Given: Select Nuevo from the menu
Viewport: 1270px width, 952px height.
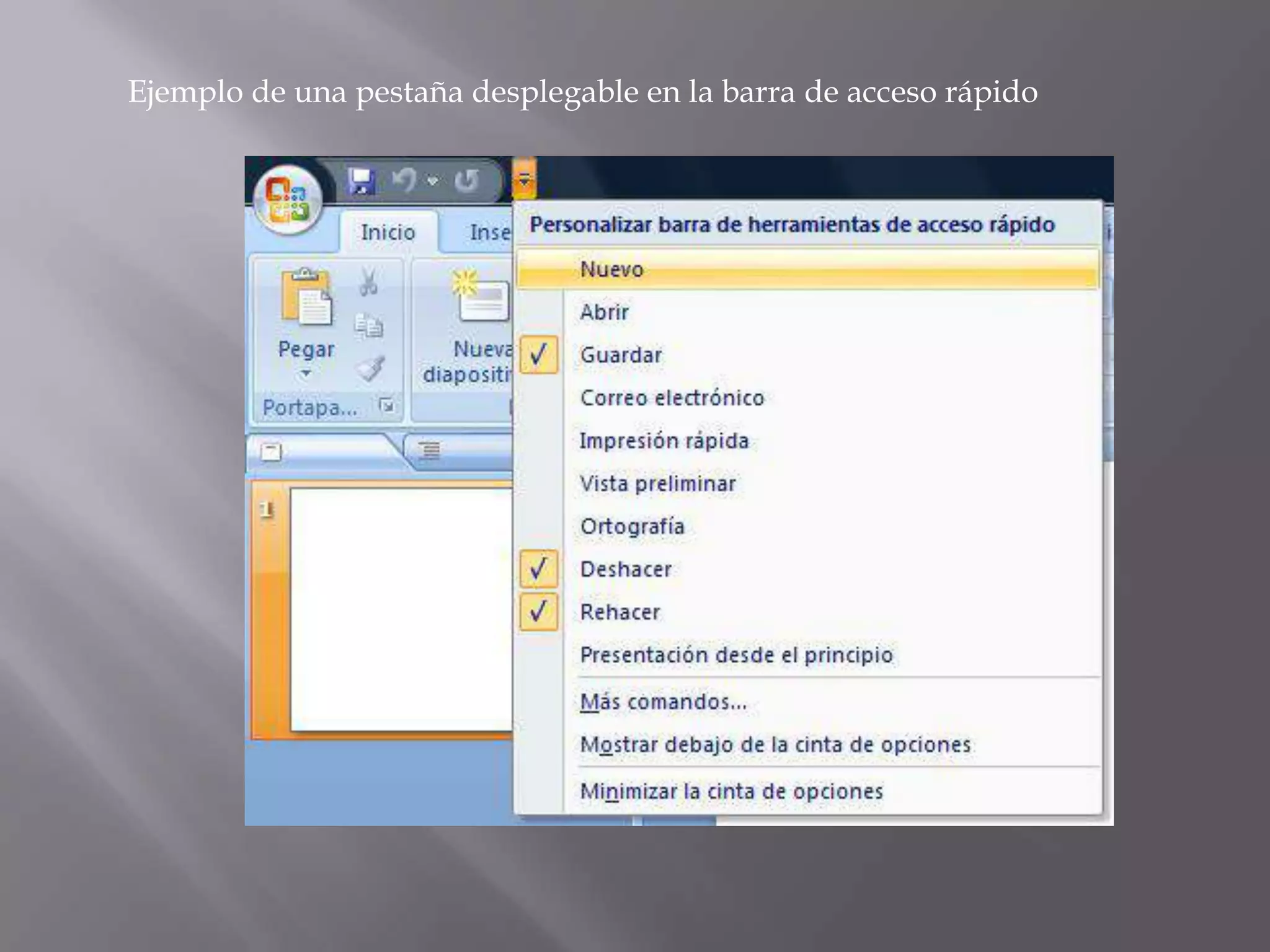Looking at the screenshot, I should (612, 270).
